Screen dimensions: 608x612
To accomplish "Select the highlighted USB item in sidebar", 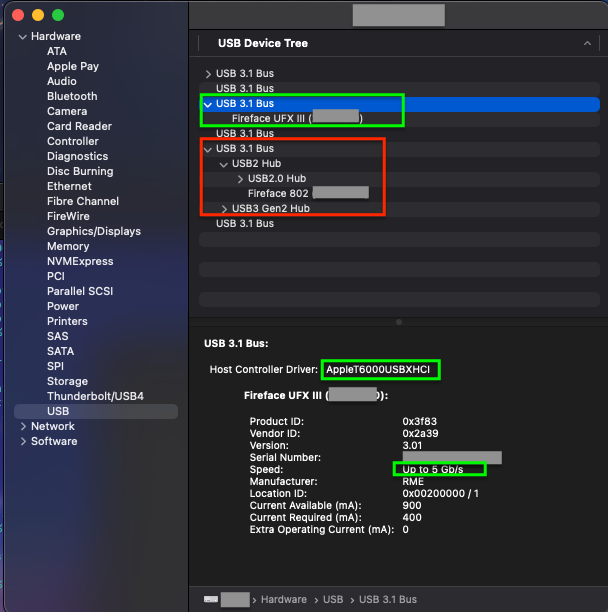I will (96, 411).
